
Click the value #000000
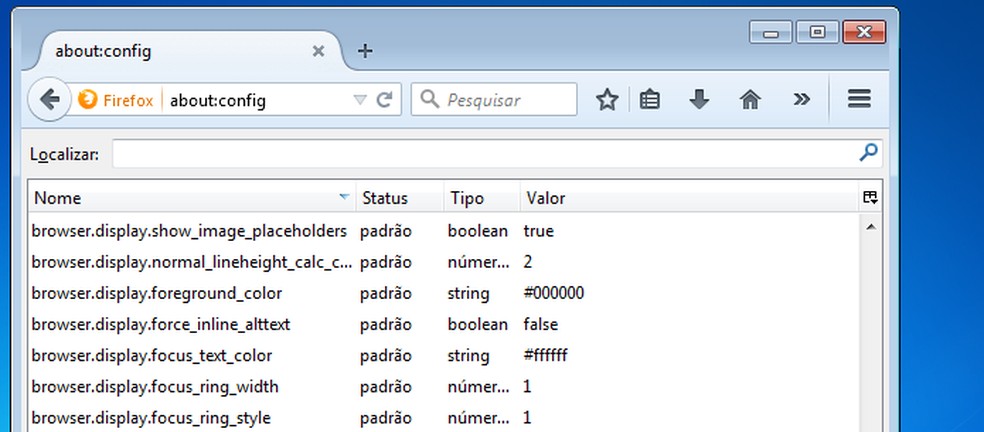(554, 293)
